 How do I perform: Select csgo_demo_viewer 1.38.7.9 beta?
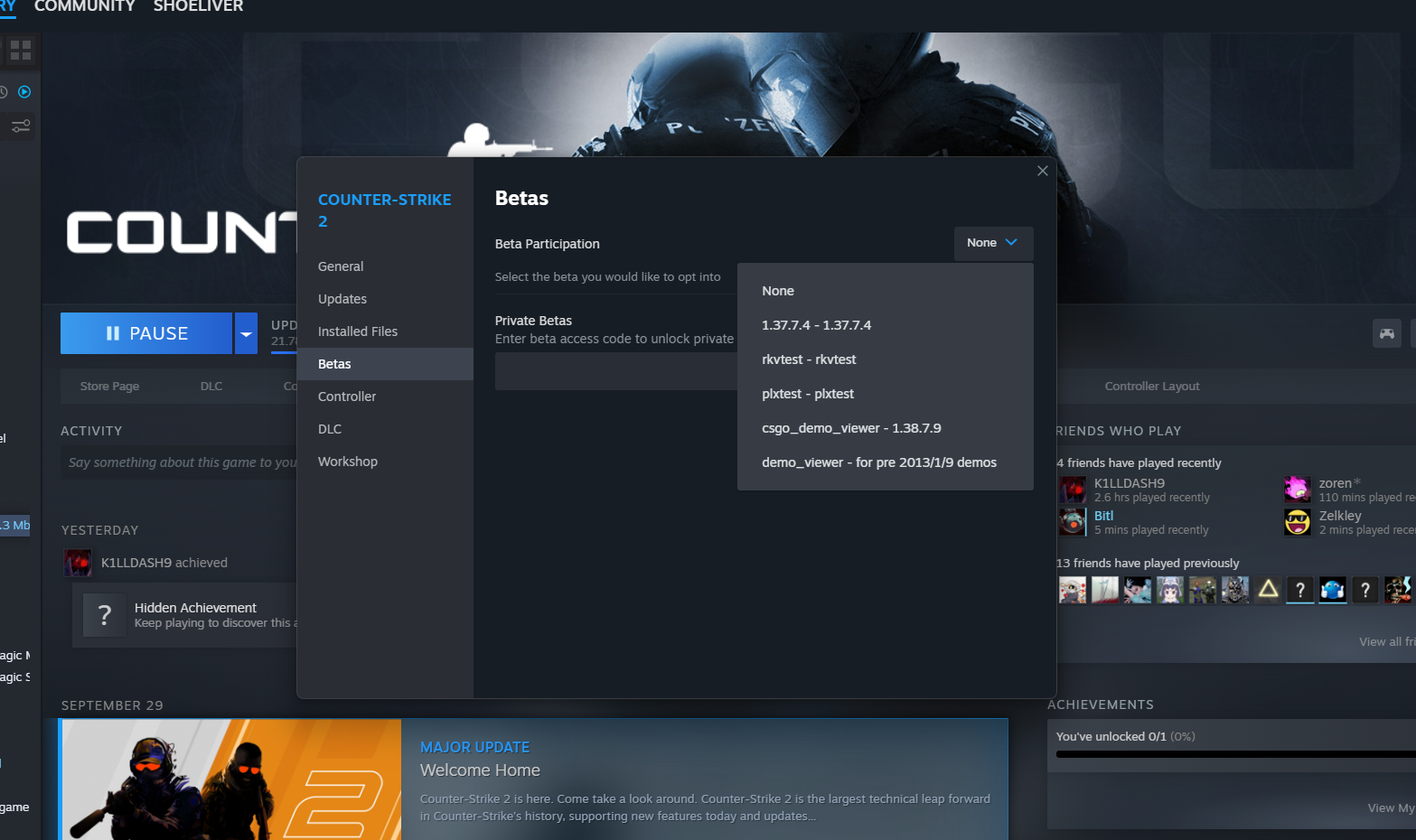pos(886,428)
